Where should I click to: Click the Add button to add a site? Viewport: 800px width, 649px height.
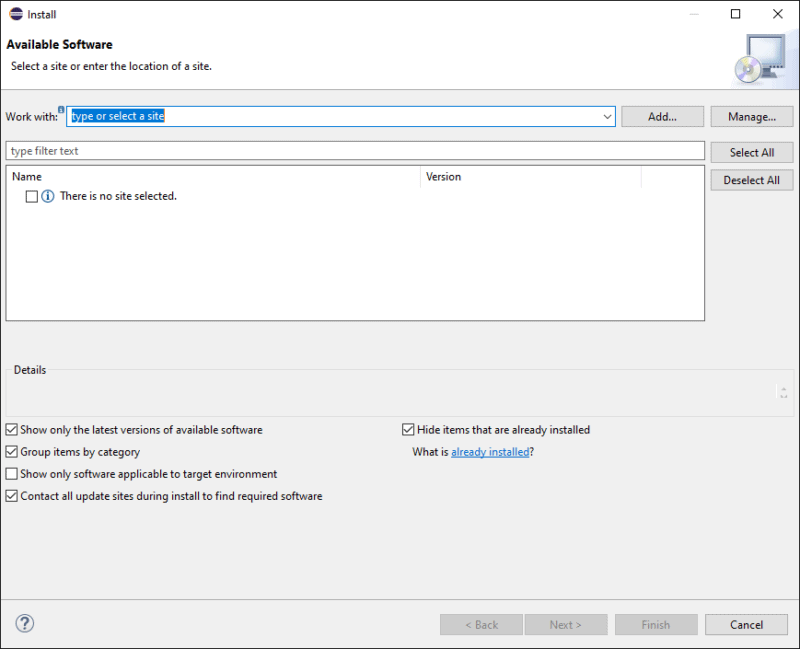point(662,116)
